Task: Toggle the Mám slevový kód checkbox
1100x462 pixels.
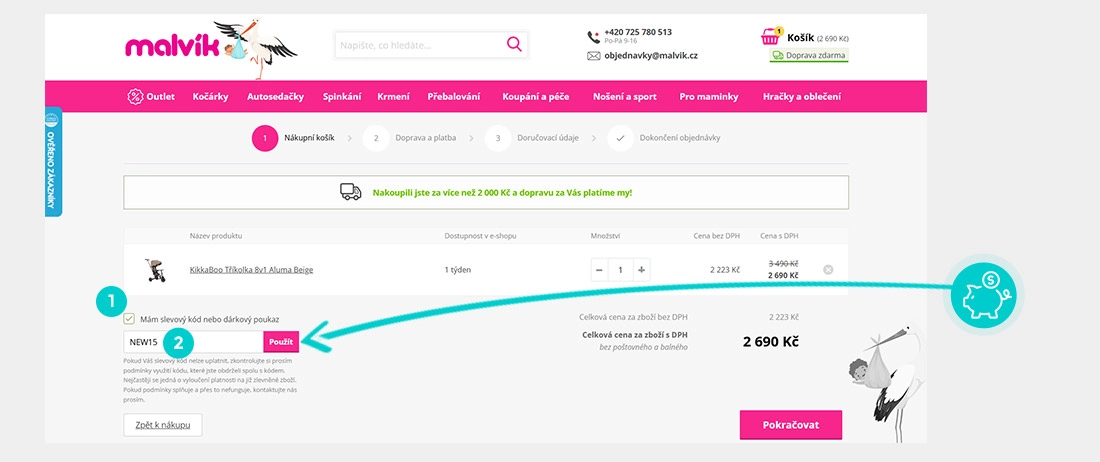Action: [x=129, y=319]
